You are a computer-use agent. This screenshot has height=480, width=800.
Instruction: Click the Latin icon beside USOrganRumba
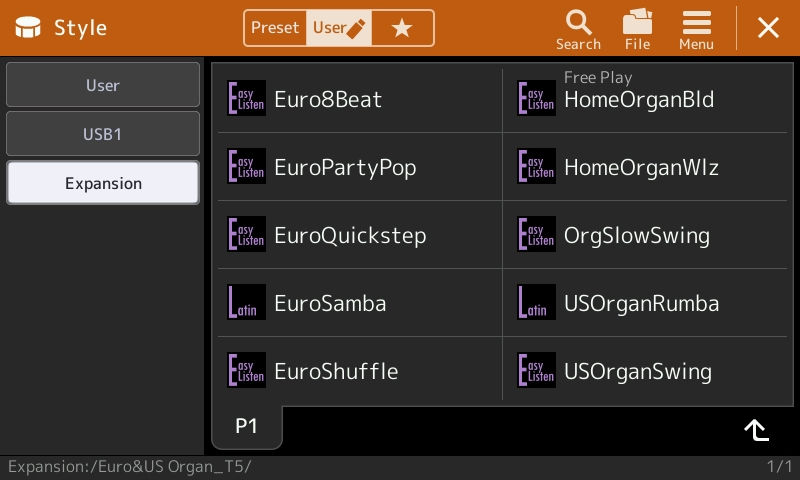(536, 302)
